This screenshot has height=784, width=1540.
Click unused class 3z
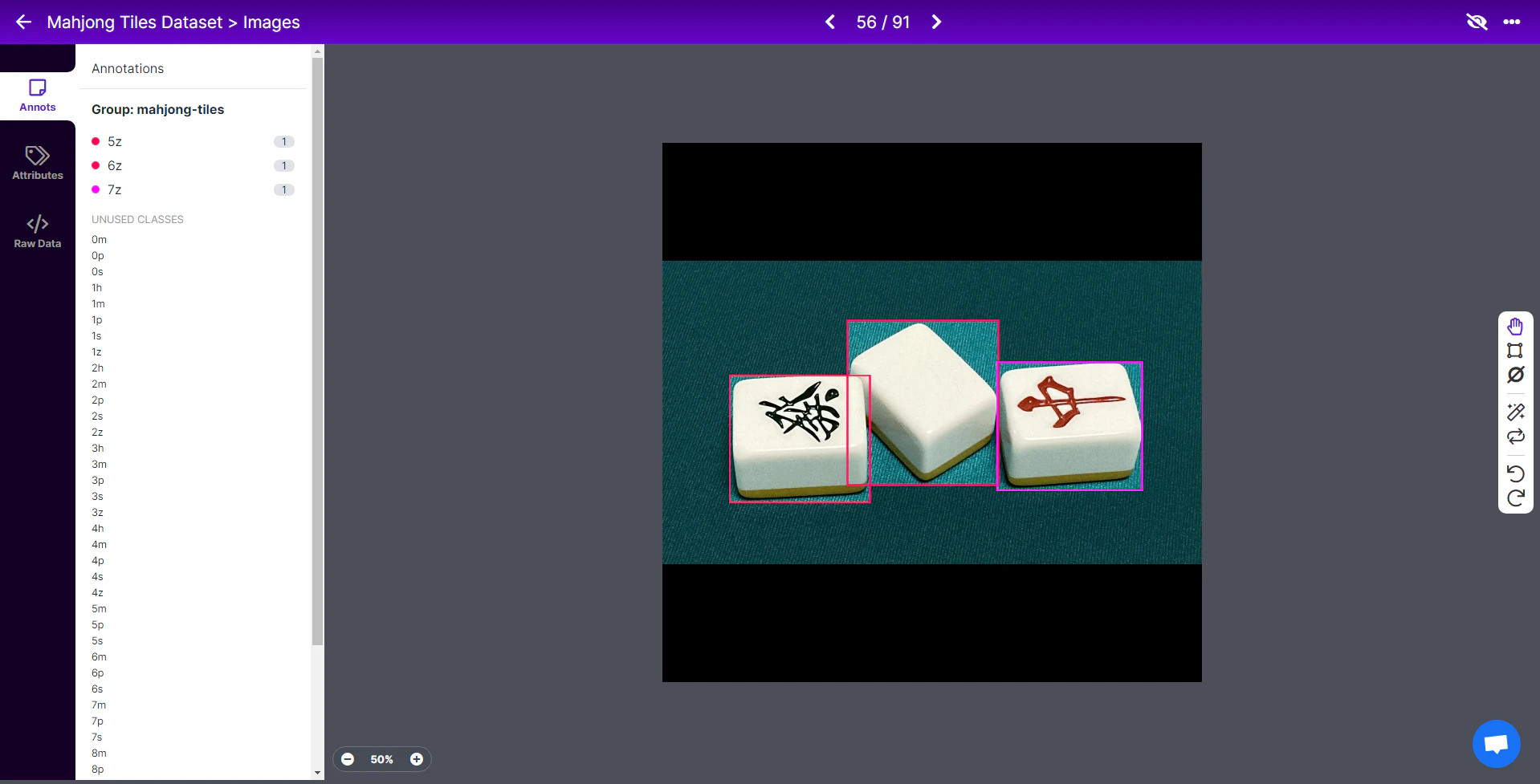click(x=97, y=512)
